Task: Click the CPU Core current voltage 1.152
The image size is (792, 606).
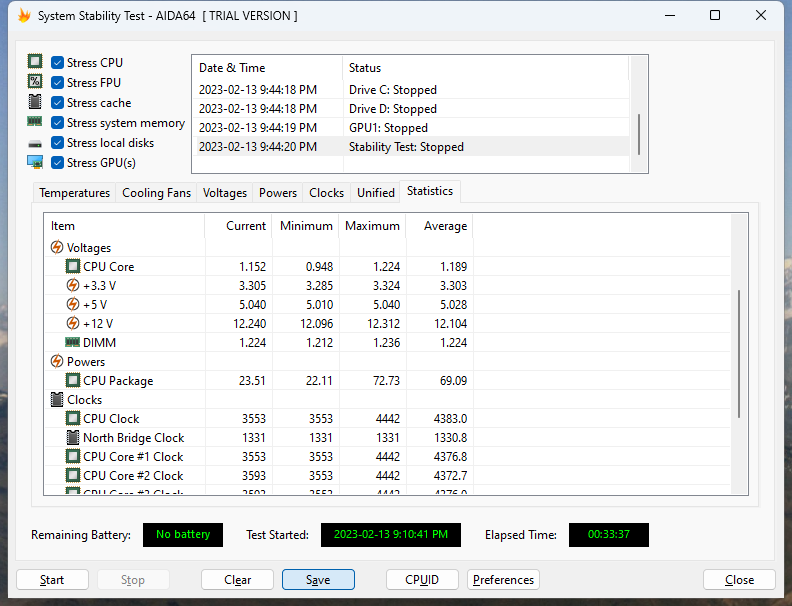Action: click(252, 267)
